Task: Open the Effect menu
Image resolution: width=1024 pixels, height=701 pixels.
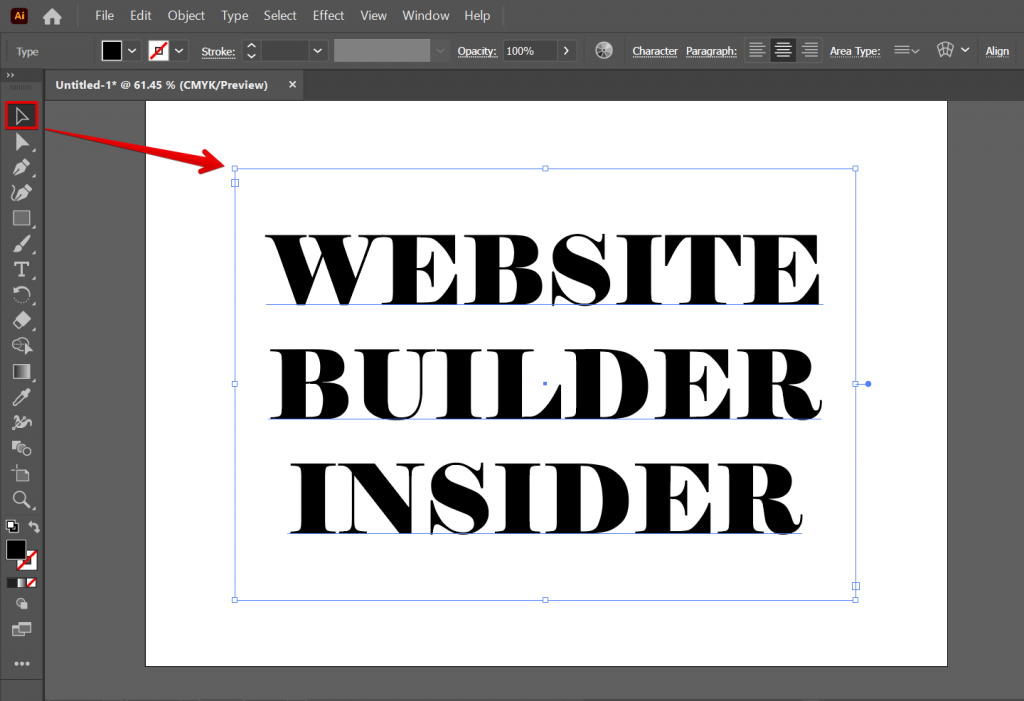Action: 328,15
